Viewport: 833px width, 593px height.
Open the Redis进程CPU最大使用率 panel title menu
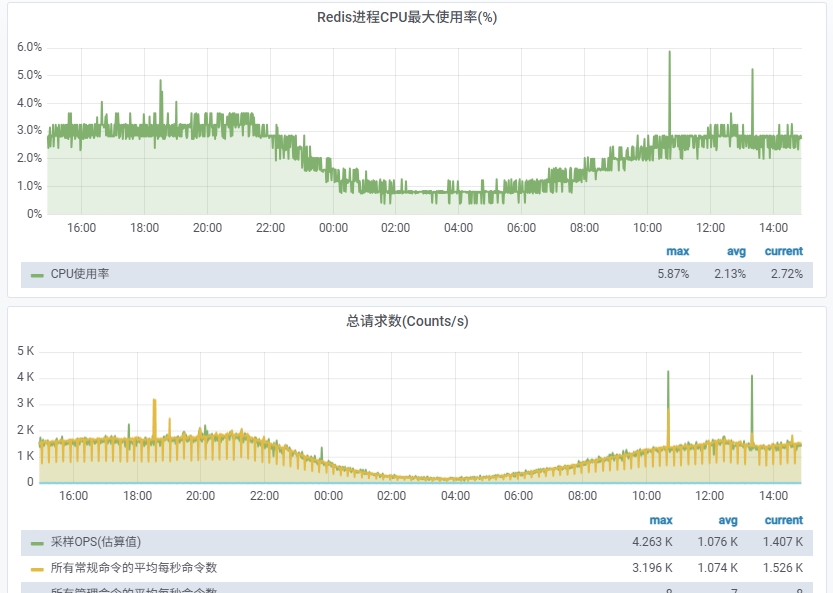407,17
